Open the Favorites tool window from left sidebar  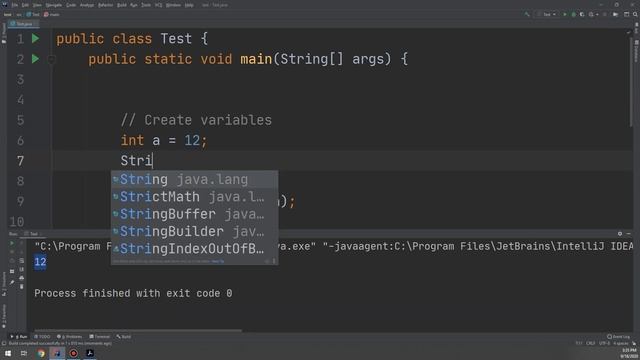4,316
